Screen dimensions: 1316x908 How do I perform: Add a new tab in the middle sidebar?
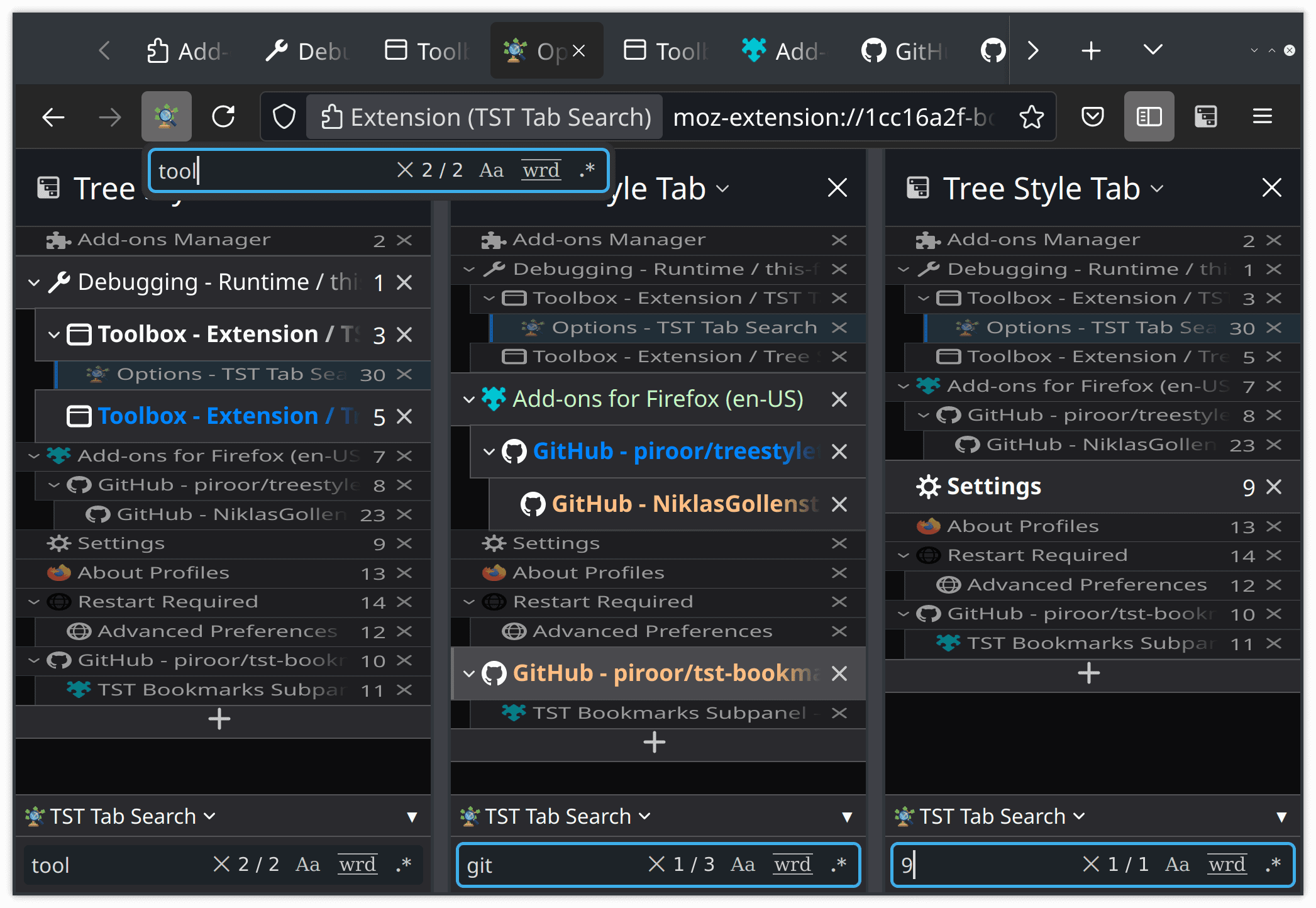[654, 743]
